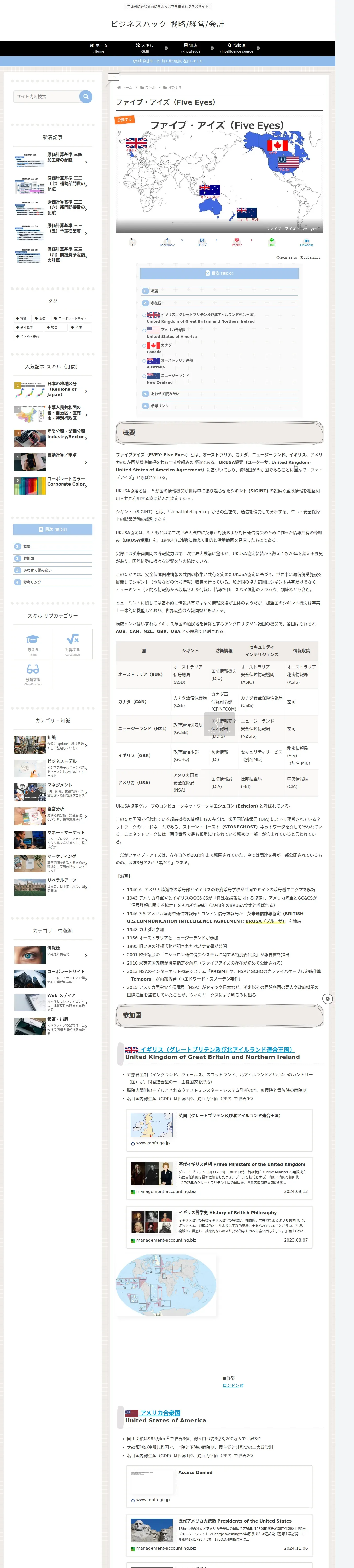Click 分類する in the breadcrumb
Screen dimensions: 354x1568
coord(175,88)
